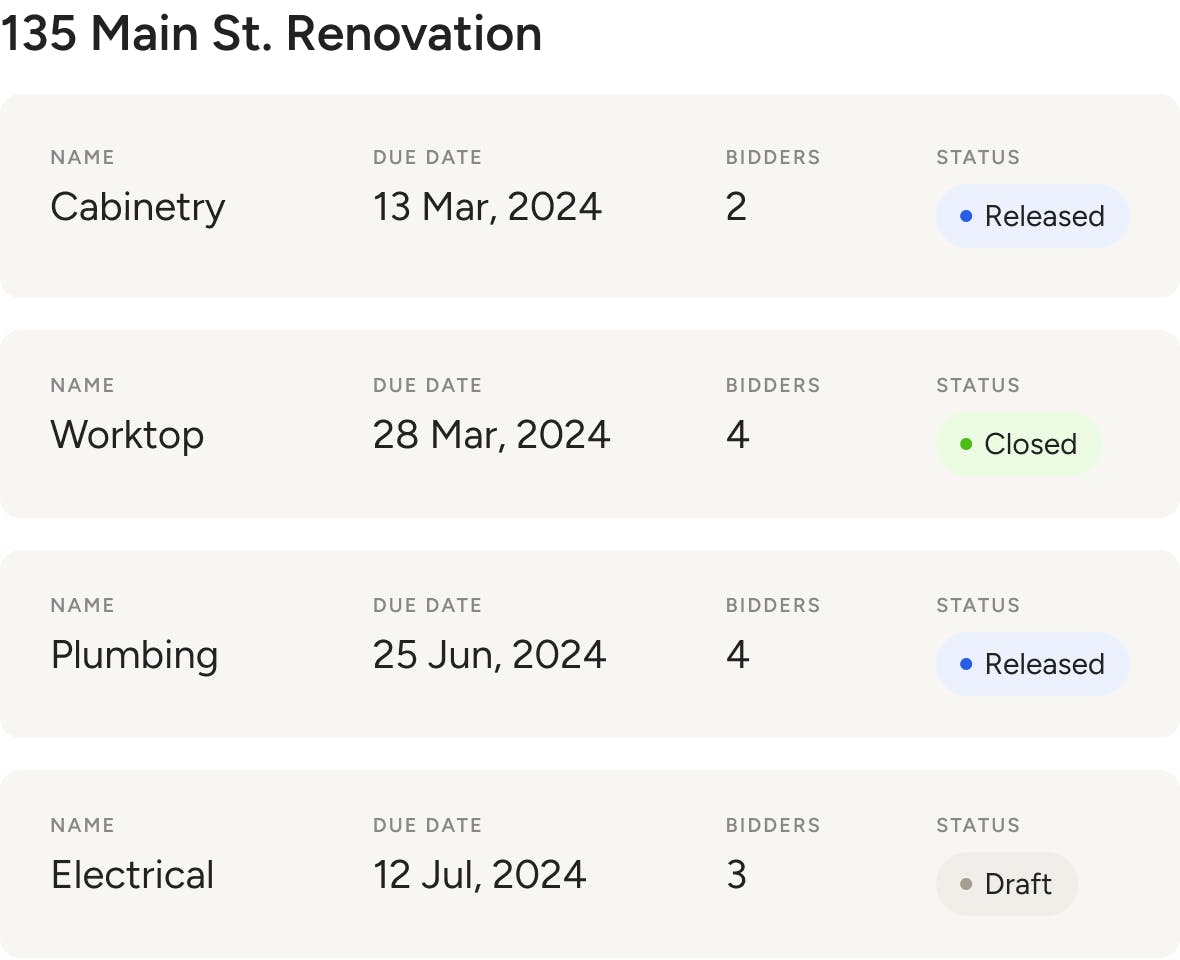Click the Released status badge for Plumbing
Viewport: 1180px width, 960px height.
point(1032,664)
